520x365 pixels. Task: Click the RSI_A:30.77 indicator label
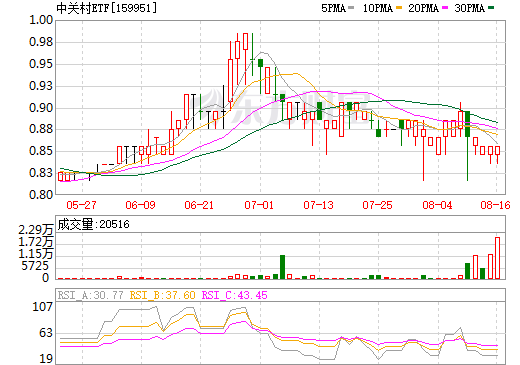(x=90, y=295)
